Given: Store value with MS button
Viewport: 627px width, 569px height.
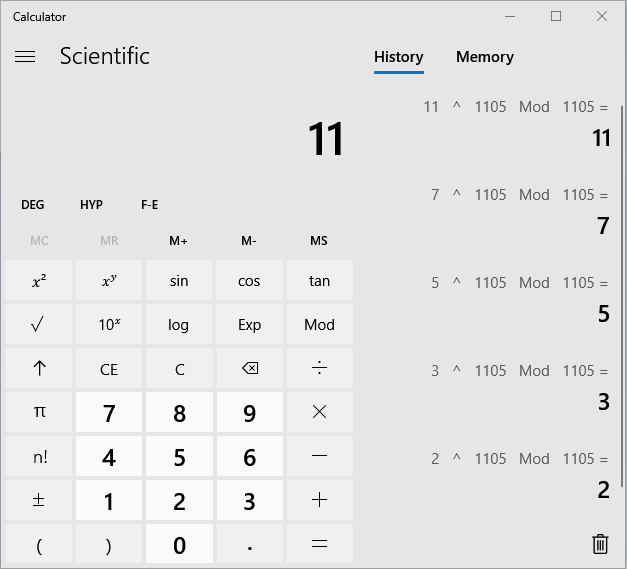Looking at the screenshot, I should click(319, 241).
